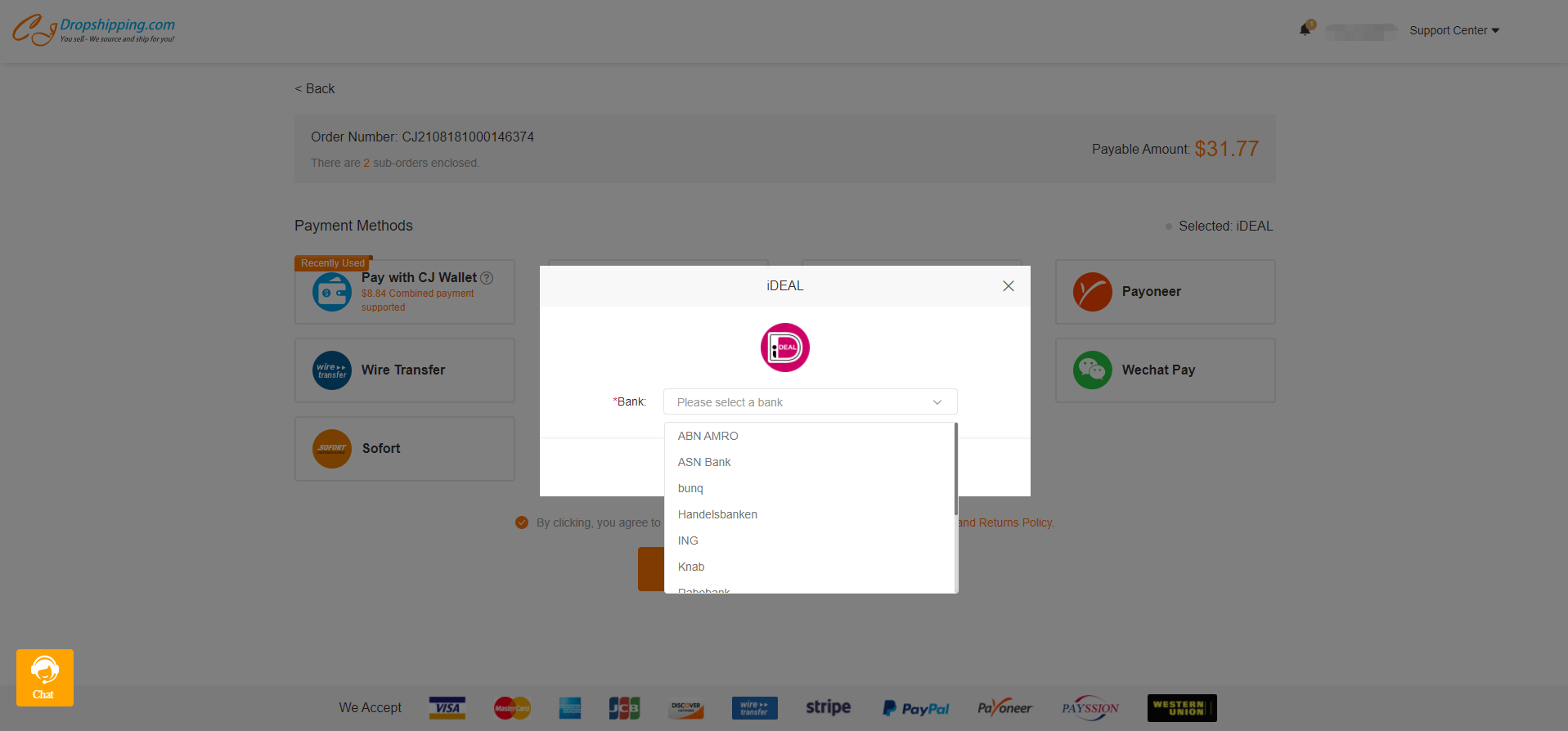Expand the Support Center dropdown
This screenshot has height=731, width=1568.
point(1453,30)
